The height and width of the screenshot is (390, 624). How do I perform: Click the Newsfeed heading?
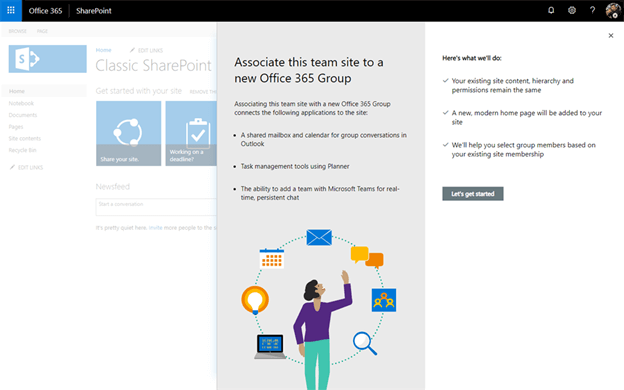[x=113, y=187]
